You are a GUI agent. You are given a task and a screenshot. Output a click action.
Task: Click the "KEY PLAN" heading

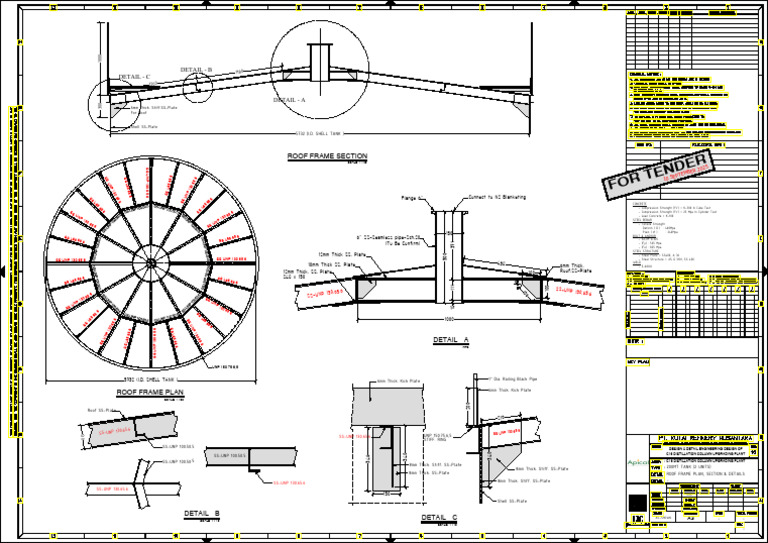click(x=638, y=362)
